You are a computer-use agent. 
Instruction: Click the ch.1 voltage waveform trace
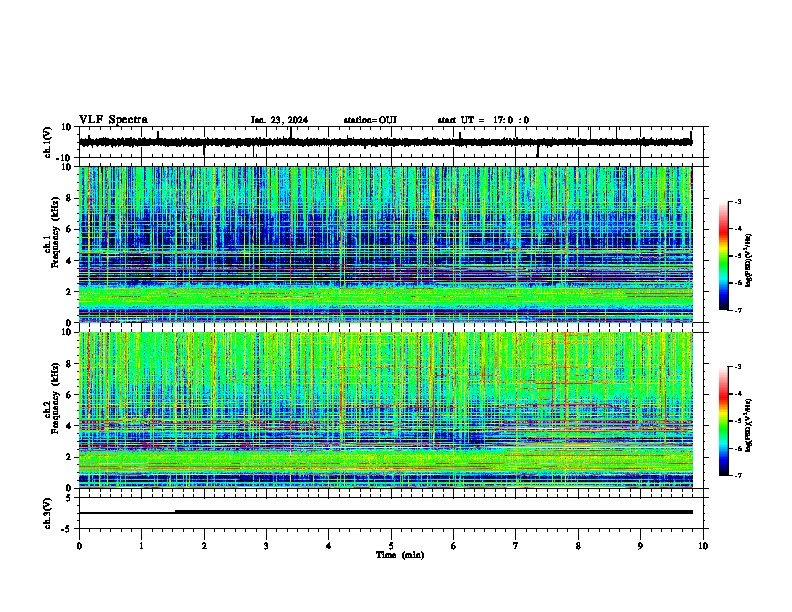coord(385,142)
